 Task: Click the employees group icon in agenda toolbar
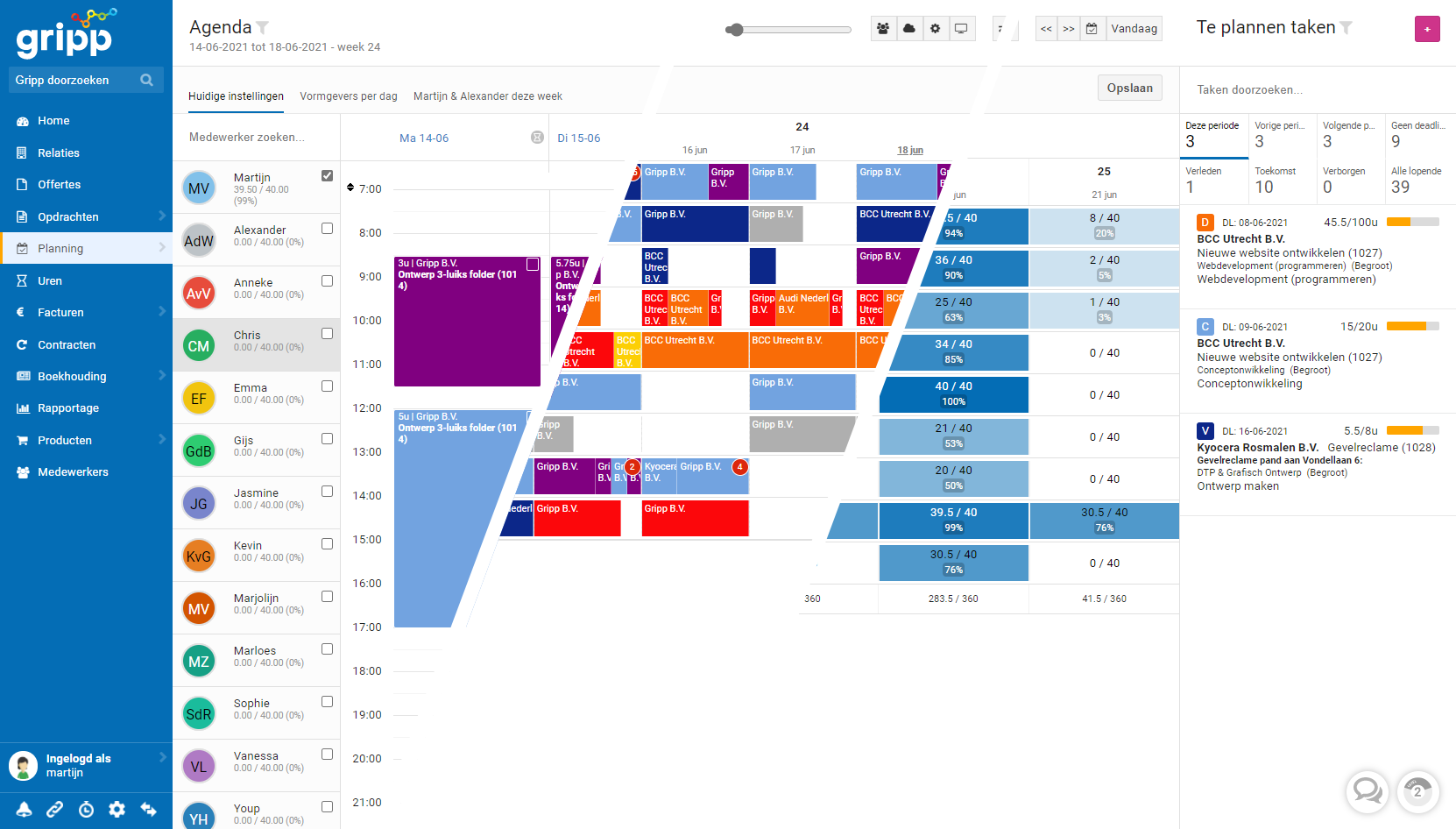tap(883, 29)
